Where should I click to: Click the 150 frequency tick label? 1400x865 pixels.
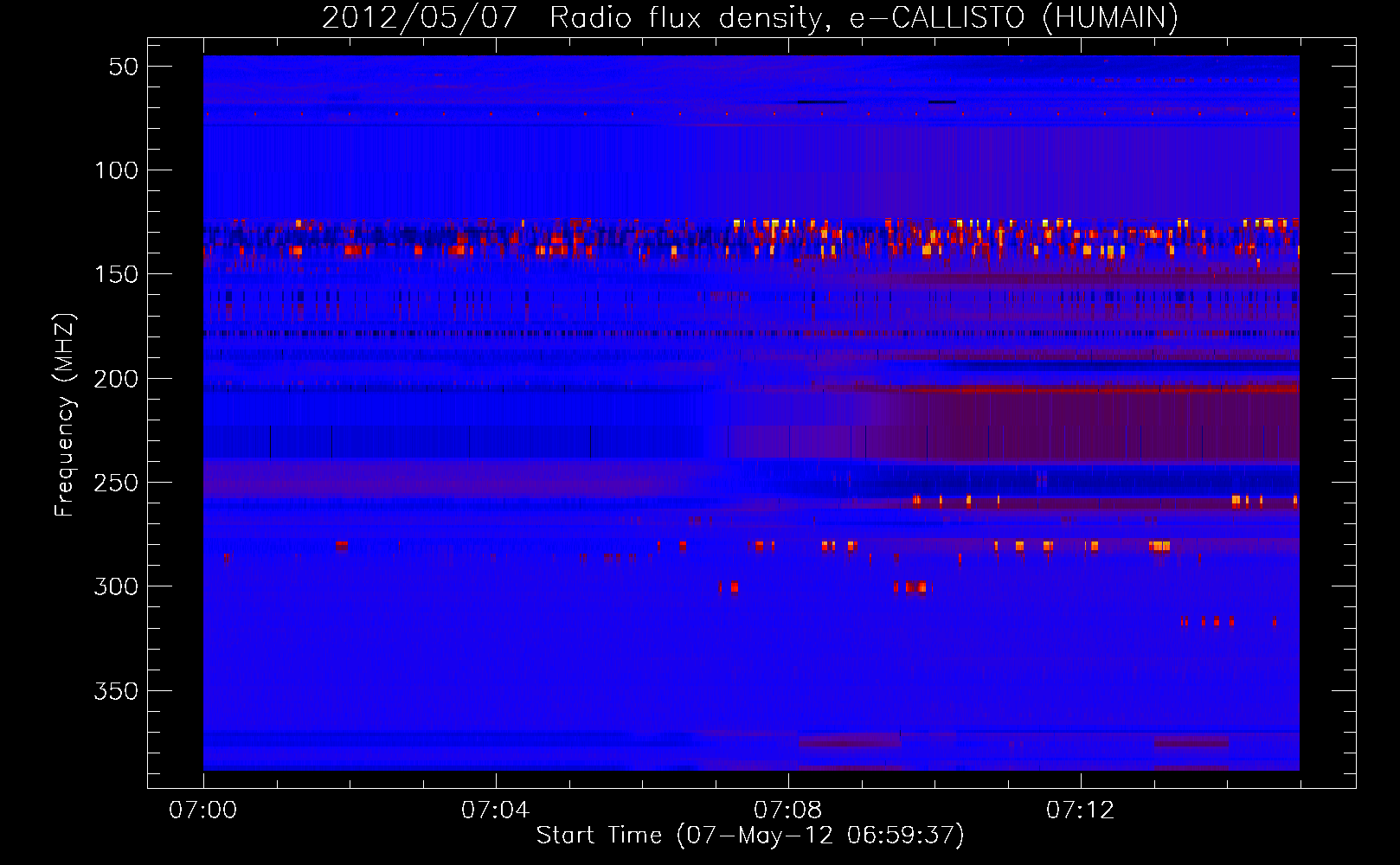click(x=116, y=274)
